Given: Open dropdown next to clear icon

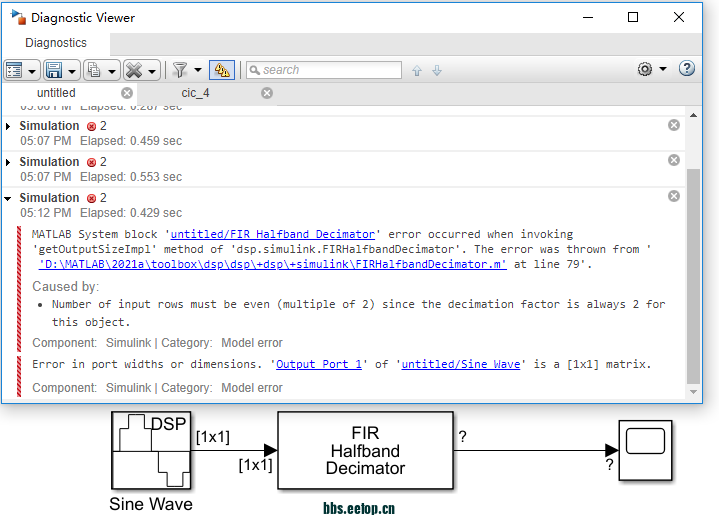Looking at the screenshot, I should (151, 72).
